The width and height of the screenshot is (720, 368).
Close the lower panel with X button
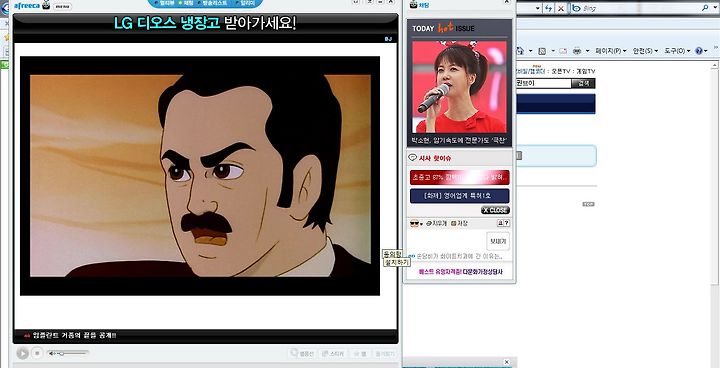pos(506,362)
